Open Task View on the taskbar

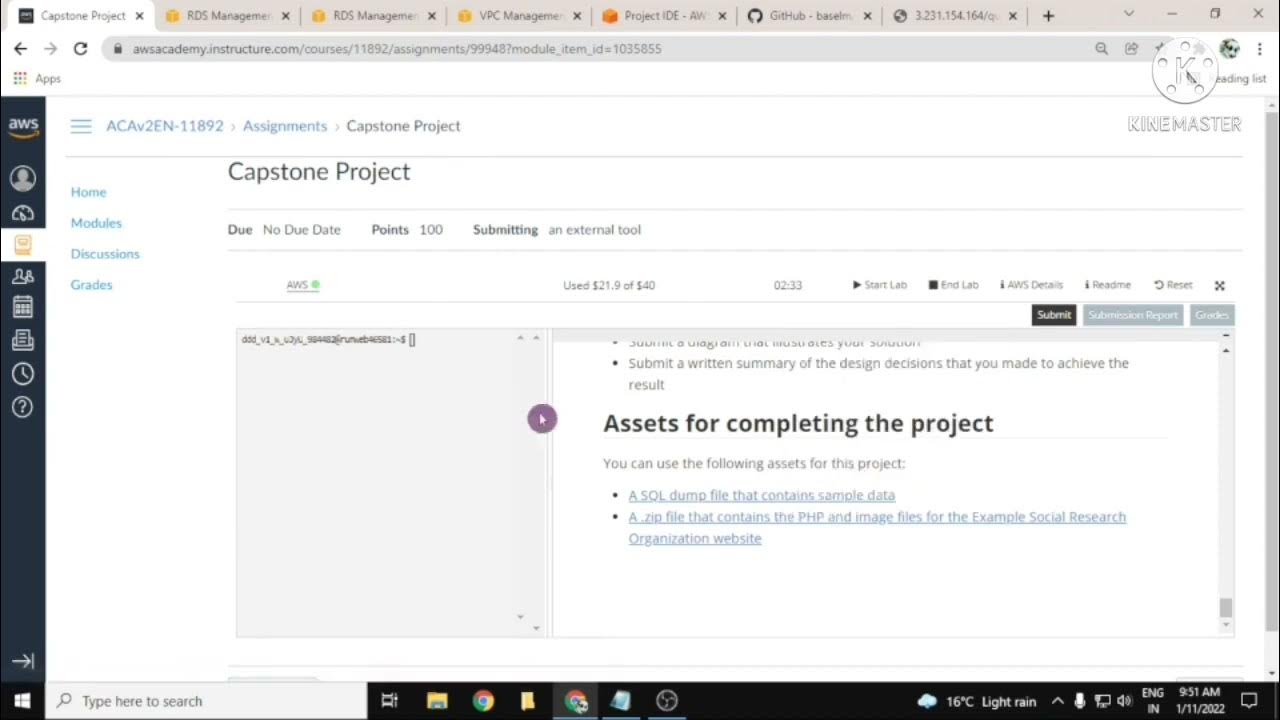point(390,701)
